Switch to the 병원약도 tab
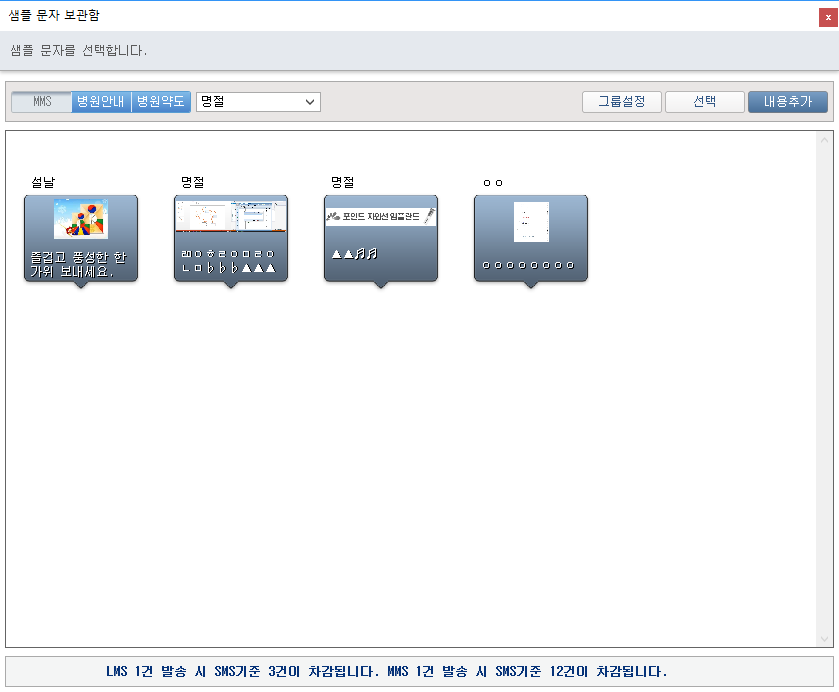 161,102
